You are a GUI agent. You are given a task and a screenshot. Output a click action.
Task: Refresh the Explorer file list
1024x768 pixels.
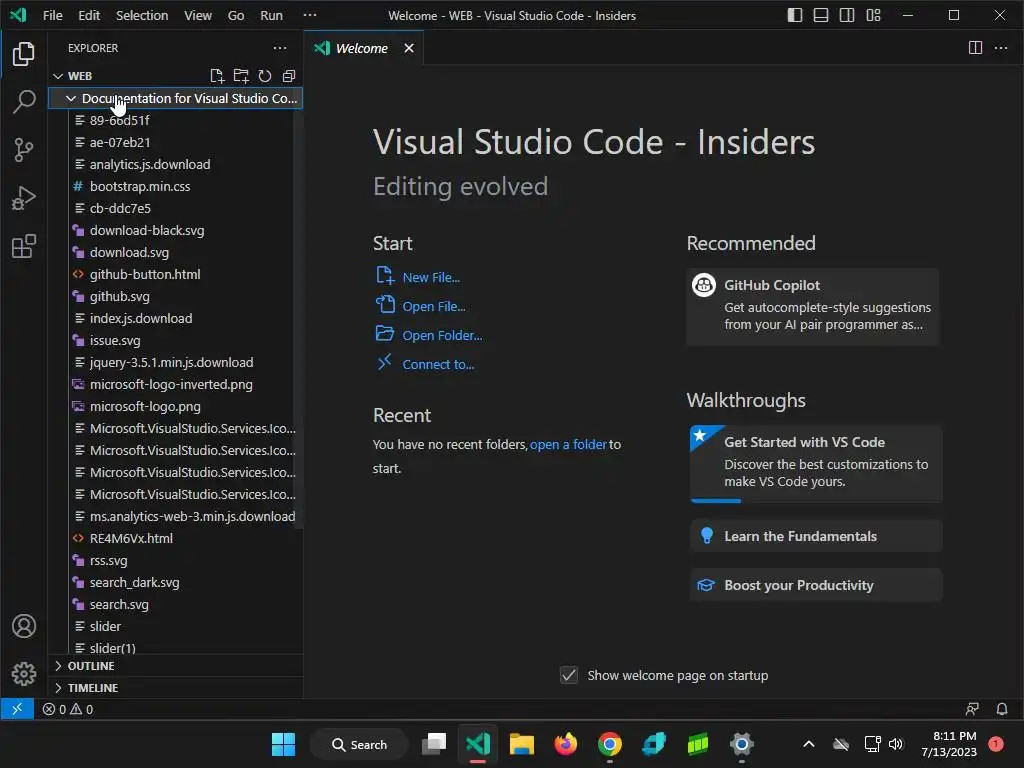[264, 76]
